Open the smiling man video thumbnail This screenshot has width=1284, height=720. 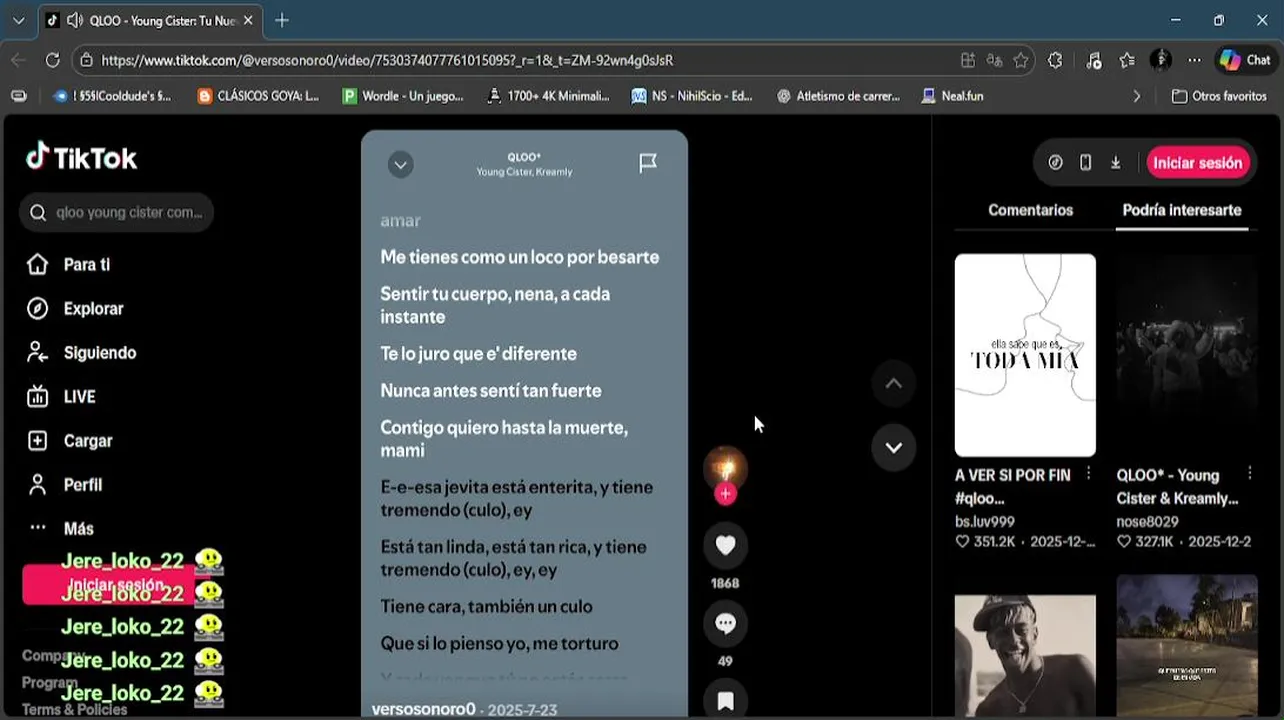pyautogui.click(x=1025, y=655)
